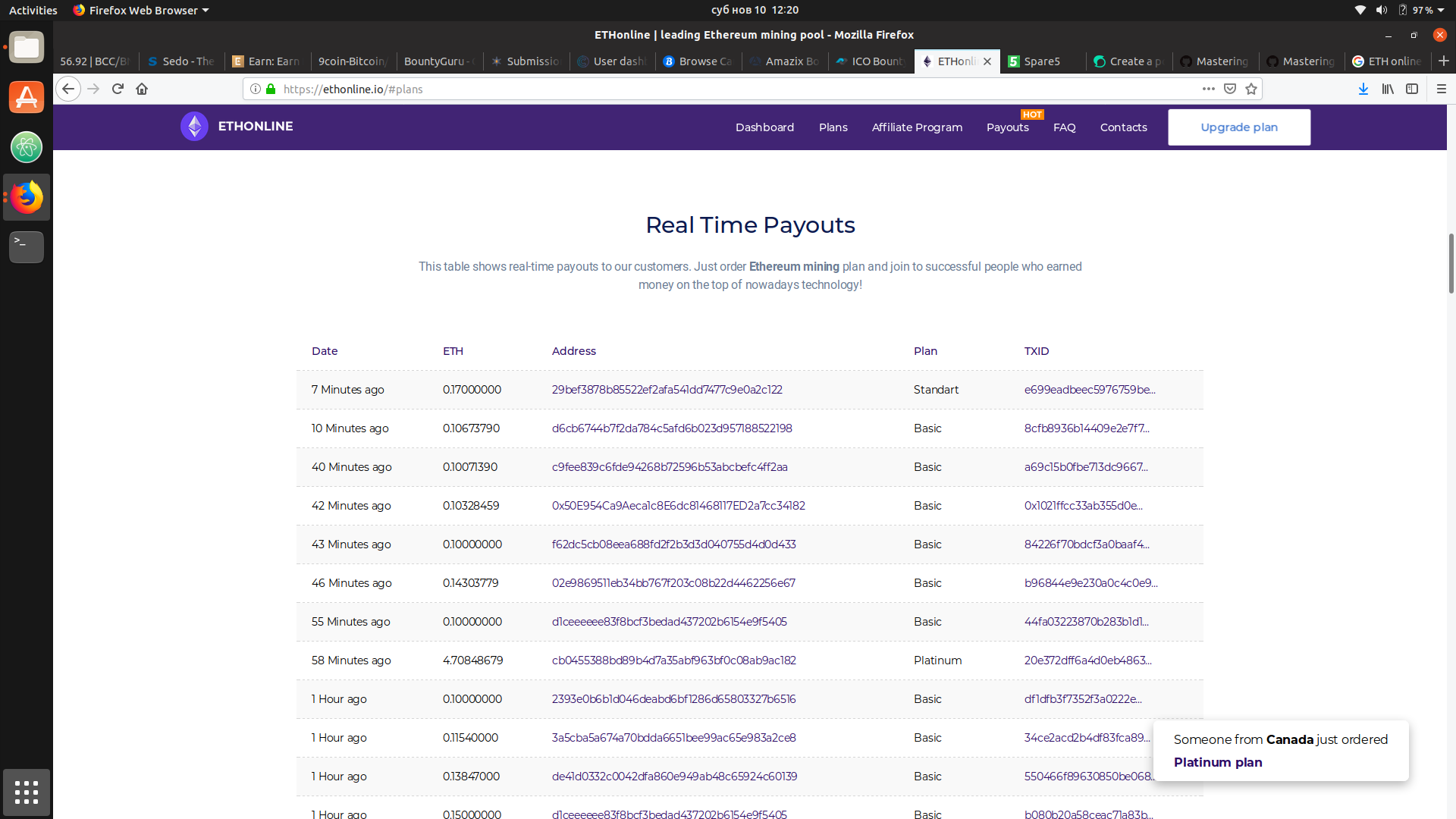Click the page vertical scrollbar thumb
Image resolution: width=1456 pixels, height=819 pixels.
1451,263
